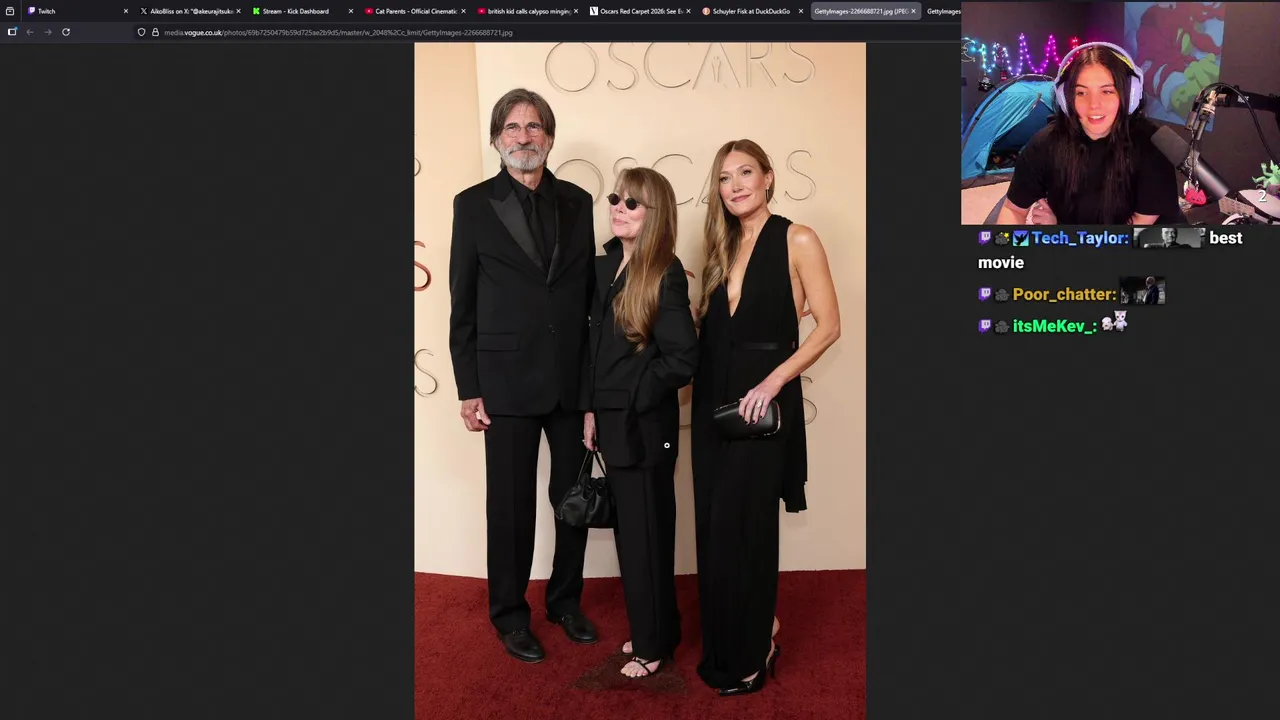The image size is (1280, 720).
Task: Close the Kick Dashboard tab
Action: [350, 11]
